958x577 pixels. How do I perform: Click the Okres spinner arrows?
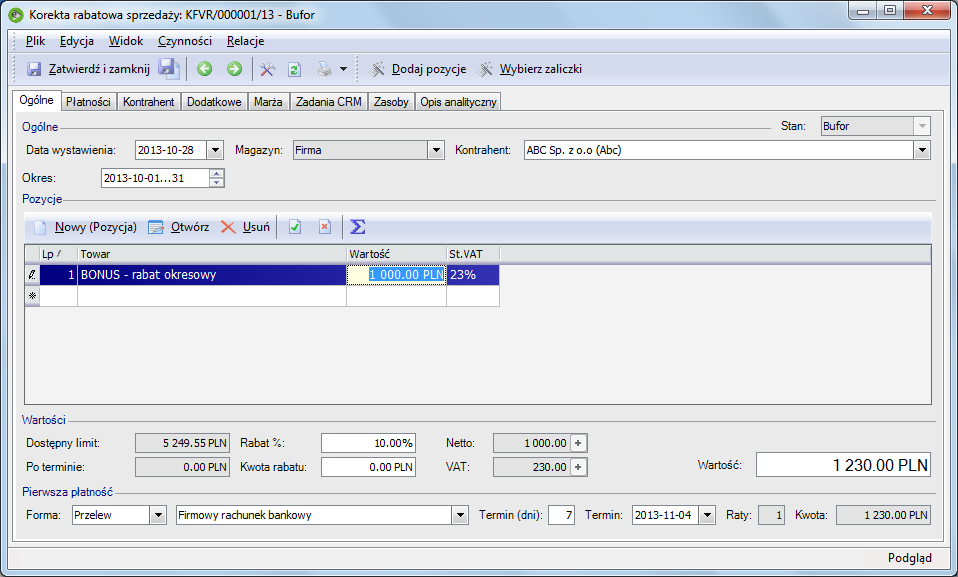[x=216, y=178]
